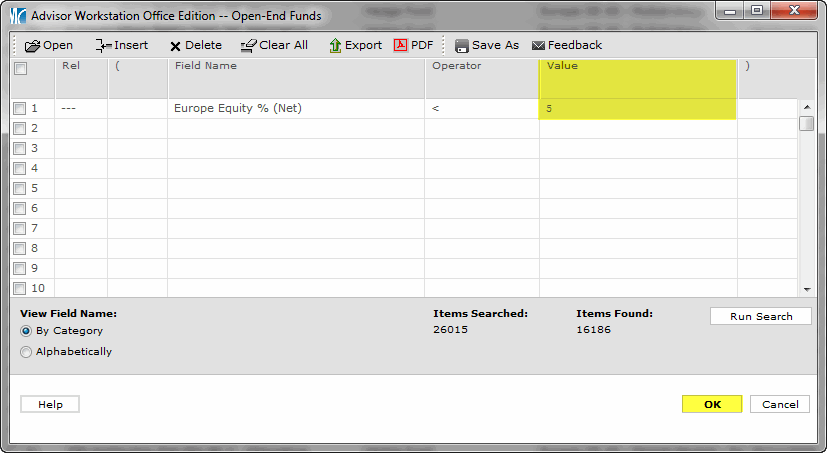Edit the Value field containing 5

click(x=637, y=108)
